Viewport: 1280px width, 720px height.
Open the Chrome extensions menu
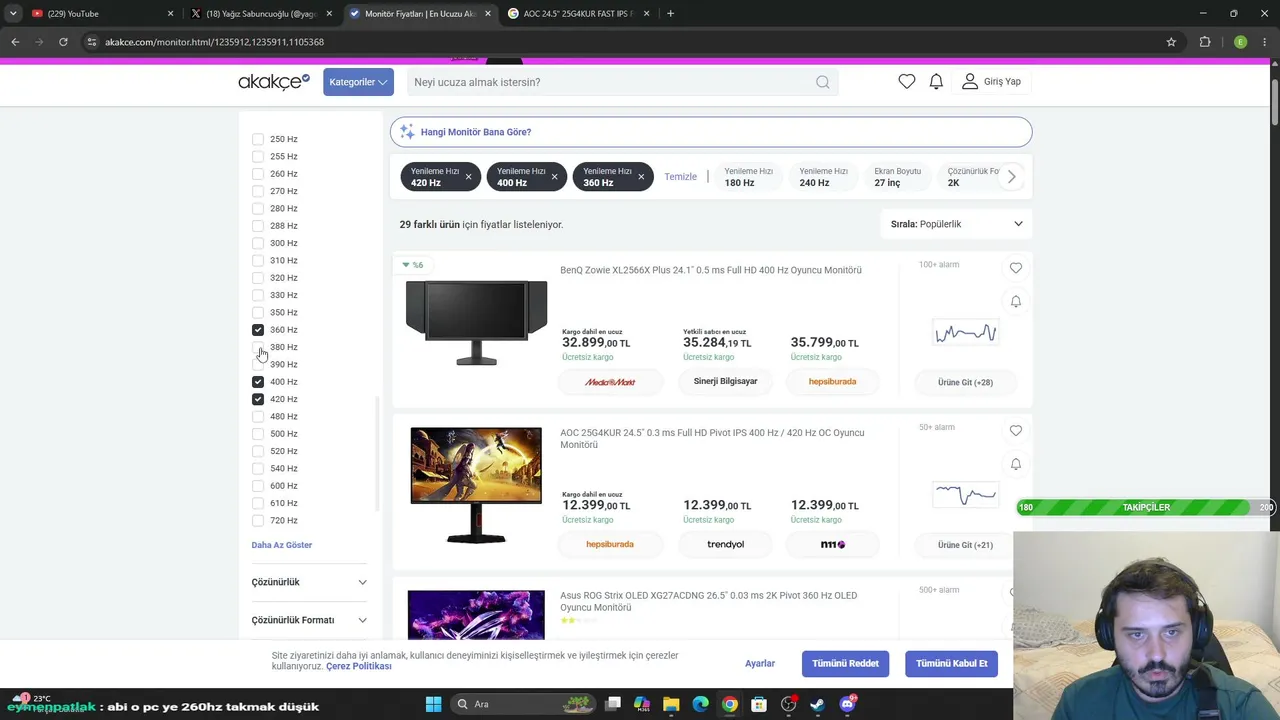coord(1204,42)
